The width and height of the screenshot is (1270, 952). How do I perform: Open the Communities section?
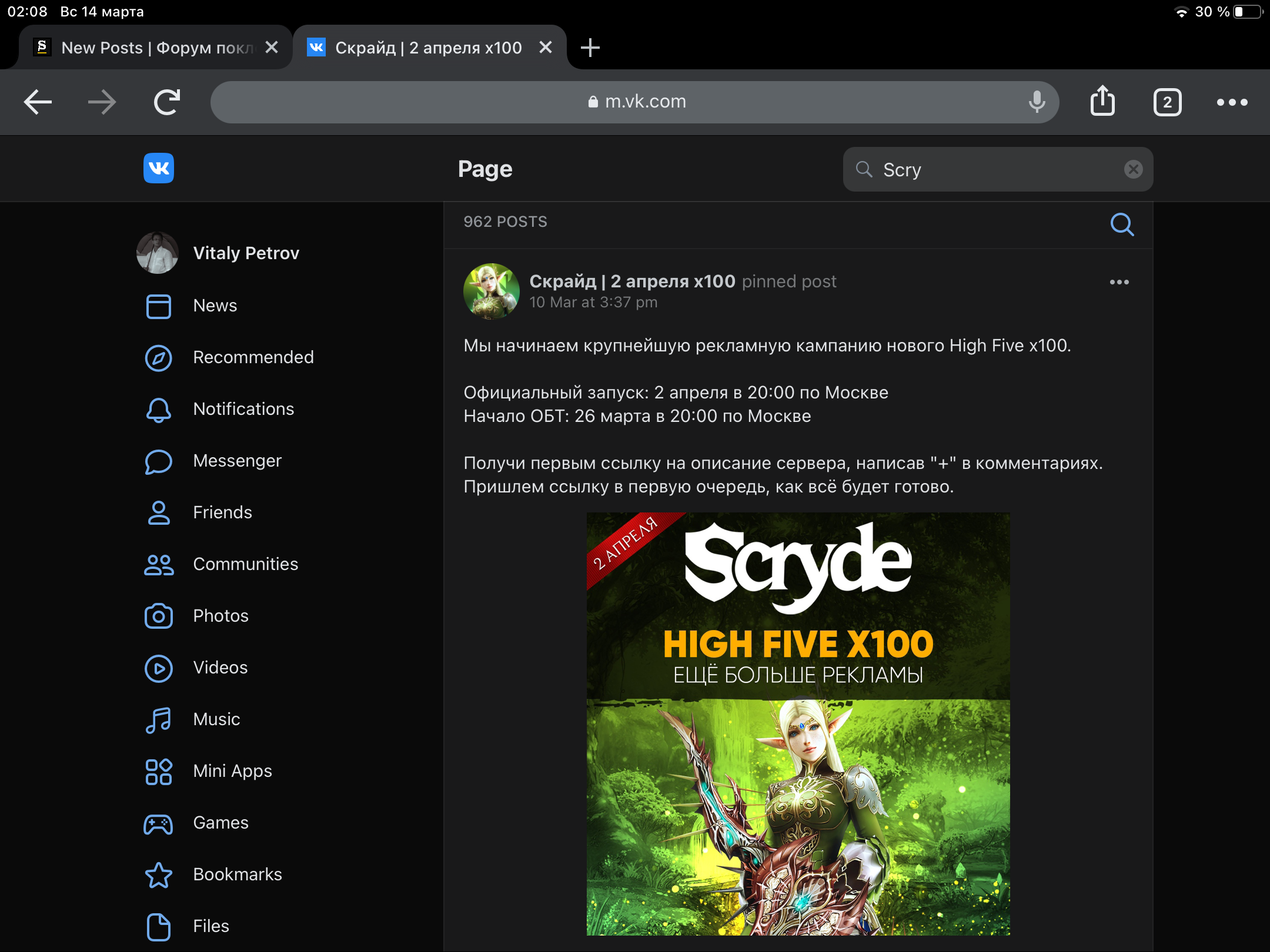tap(245, 564)
